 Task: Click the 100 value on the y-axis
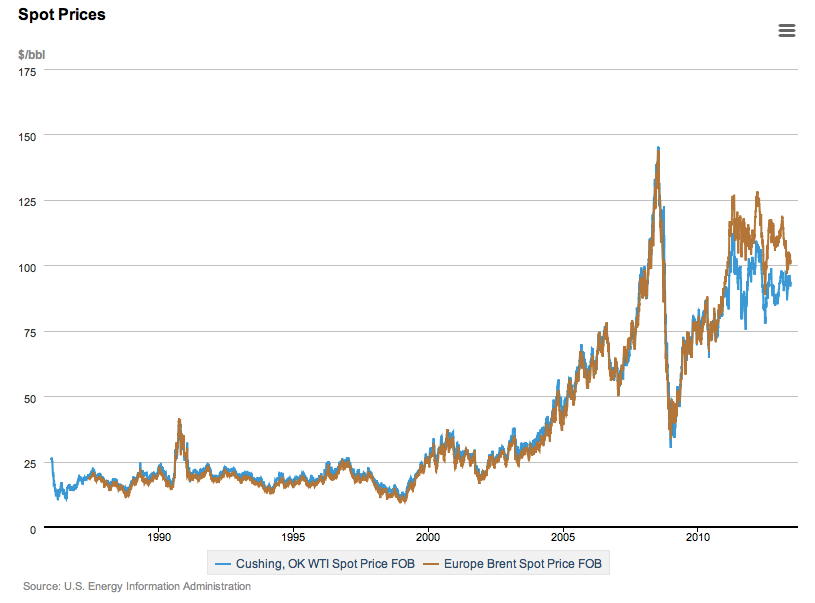(x=27, y=267)
